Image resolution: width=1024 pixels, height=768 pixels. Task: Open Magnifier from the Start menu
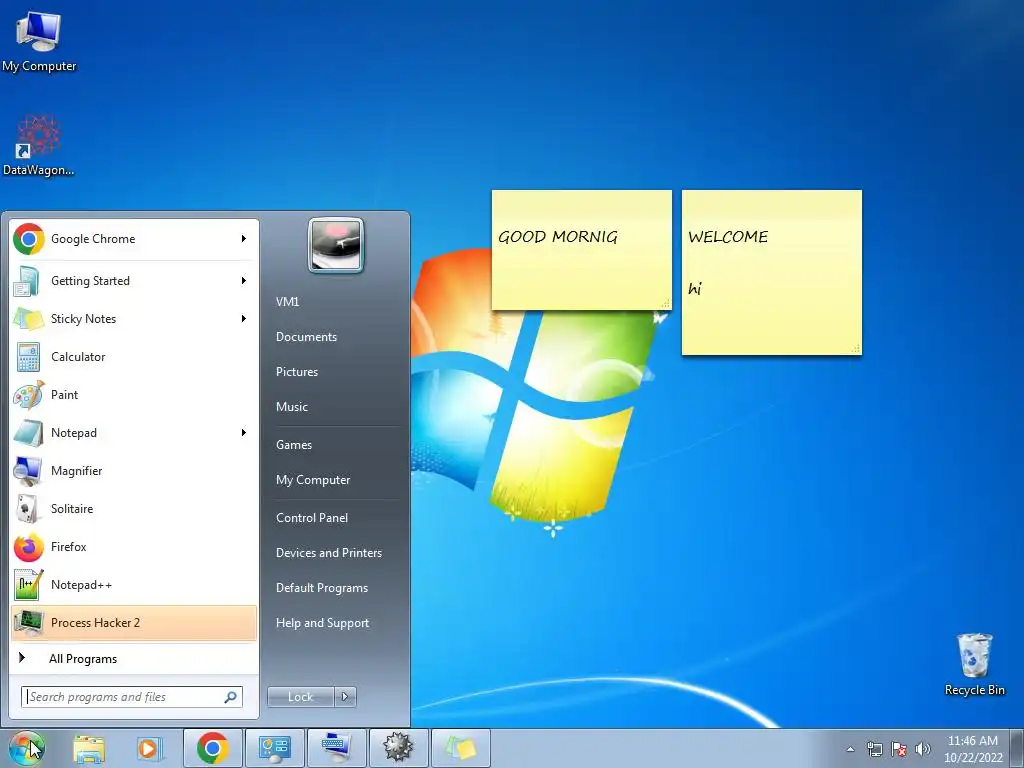[134, 471]
